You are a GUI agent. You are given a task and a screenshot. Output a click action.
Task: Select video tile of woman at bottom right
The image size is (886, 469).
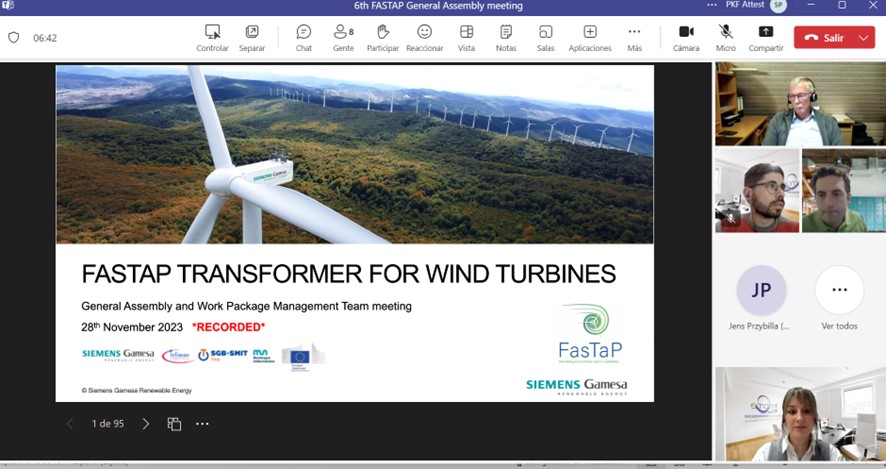pos(800,414)
